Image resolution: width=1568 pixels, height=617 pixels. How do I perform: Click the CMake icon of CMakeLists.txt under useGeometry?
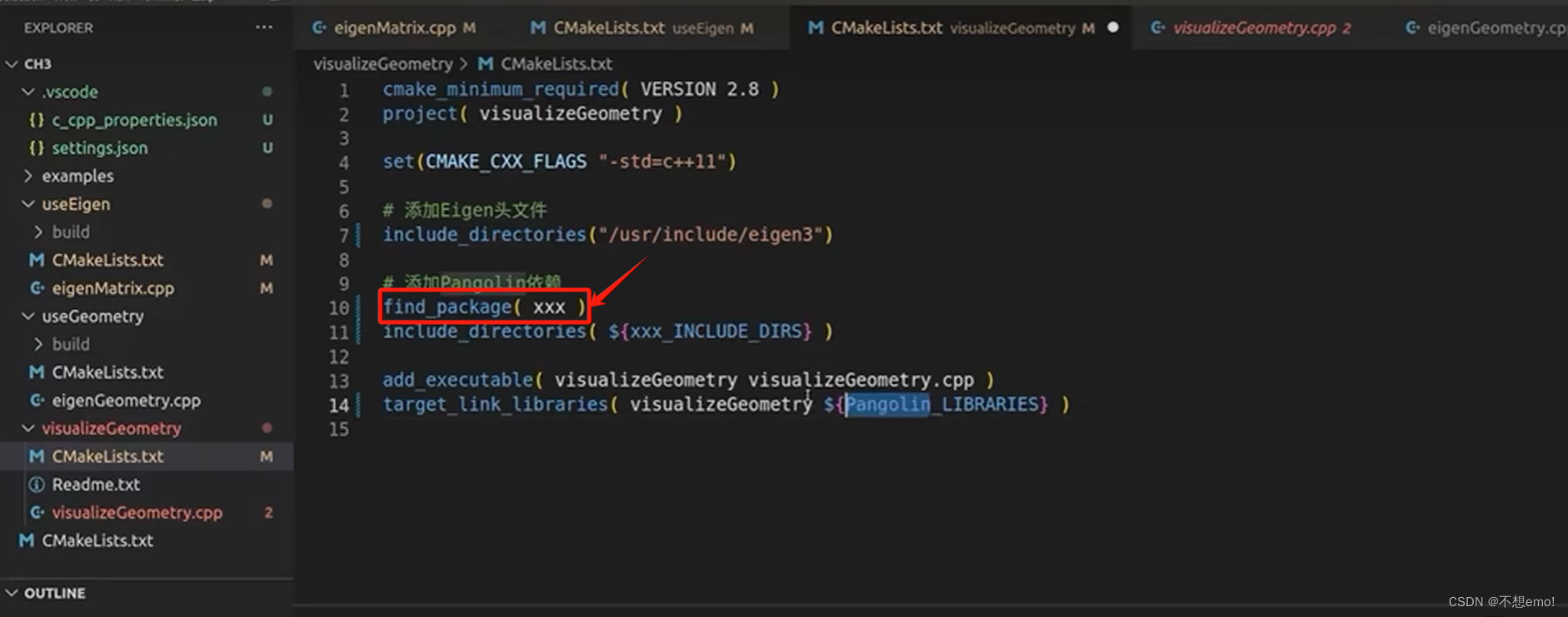point(37,372)
